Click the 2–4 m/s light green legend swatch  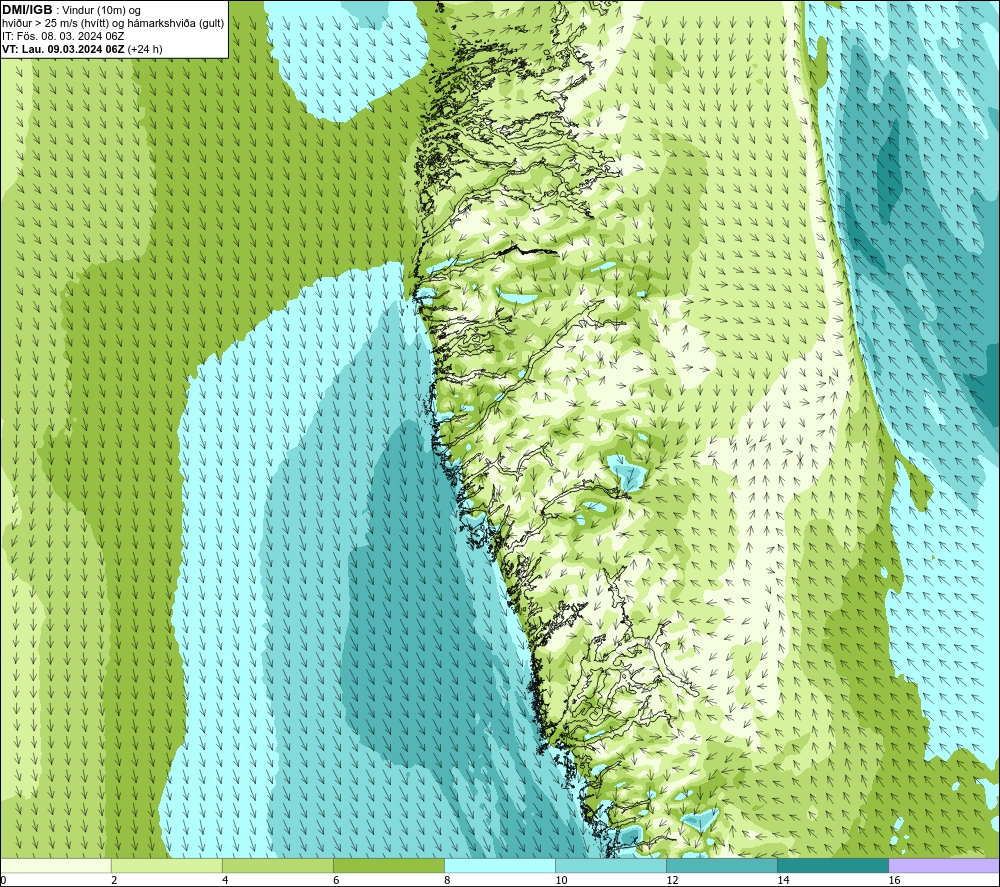click(167, 865)
